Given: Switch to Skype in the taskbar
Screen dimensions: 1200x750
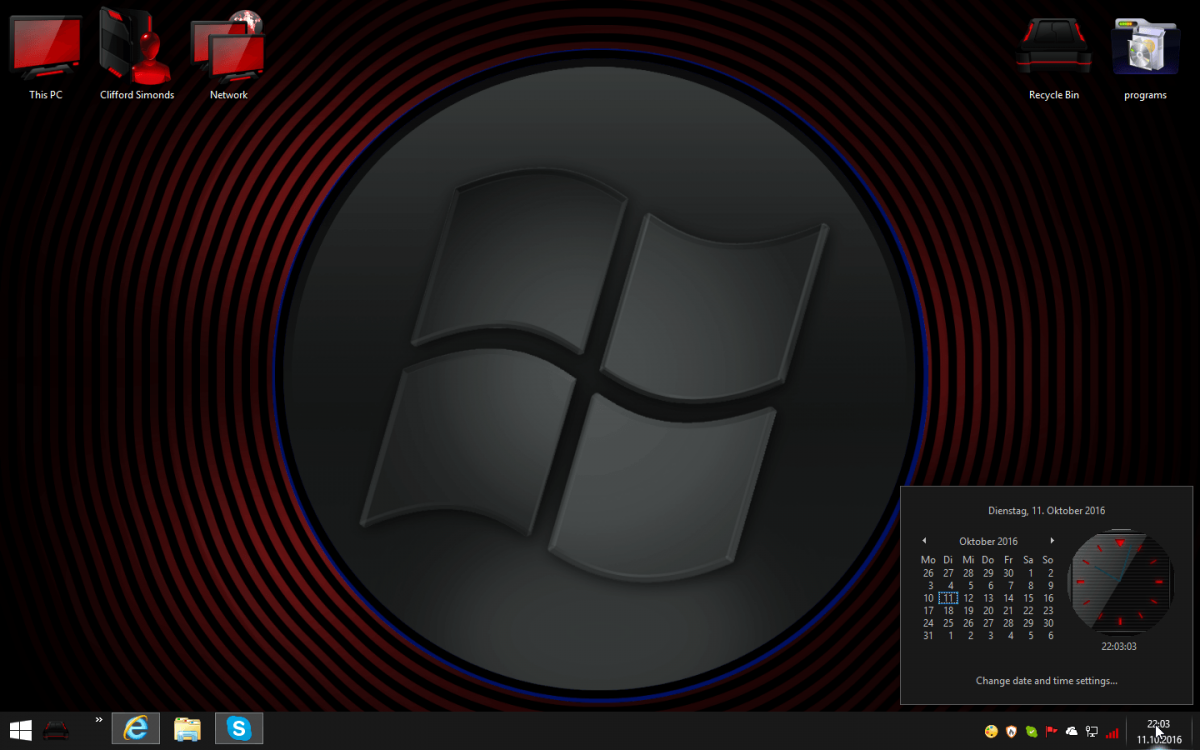Looking at the screenshot, I should tap(239, 729).
